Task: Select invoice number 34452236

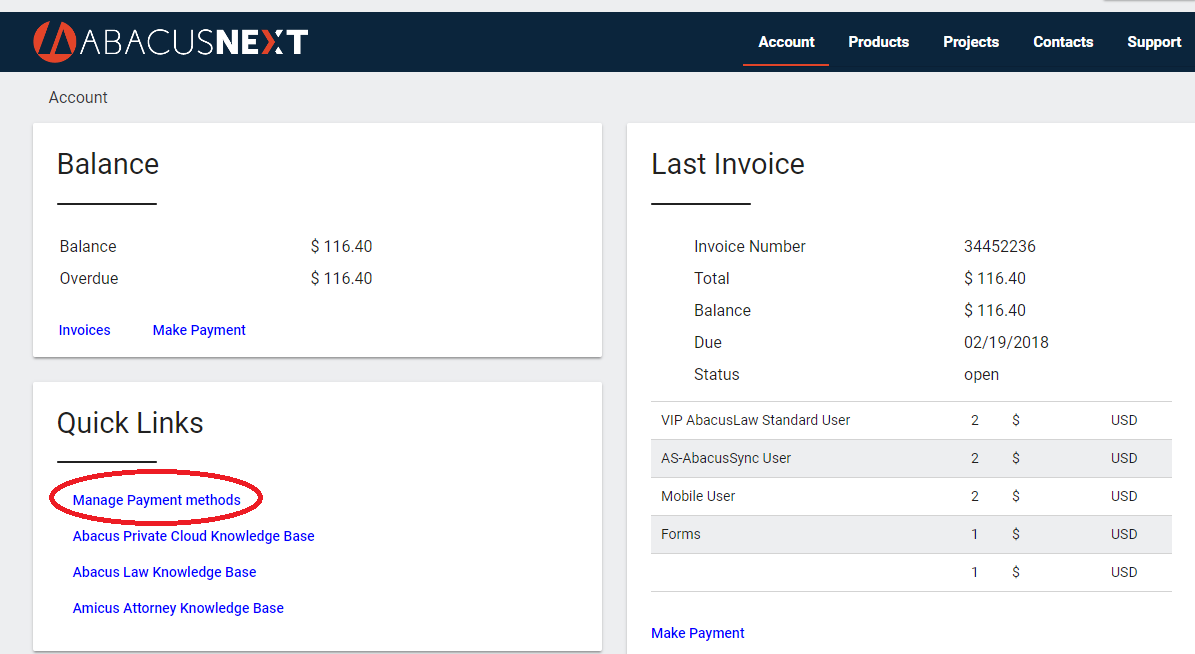Action: point(999,246)
